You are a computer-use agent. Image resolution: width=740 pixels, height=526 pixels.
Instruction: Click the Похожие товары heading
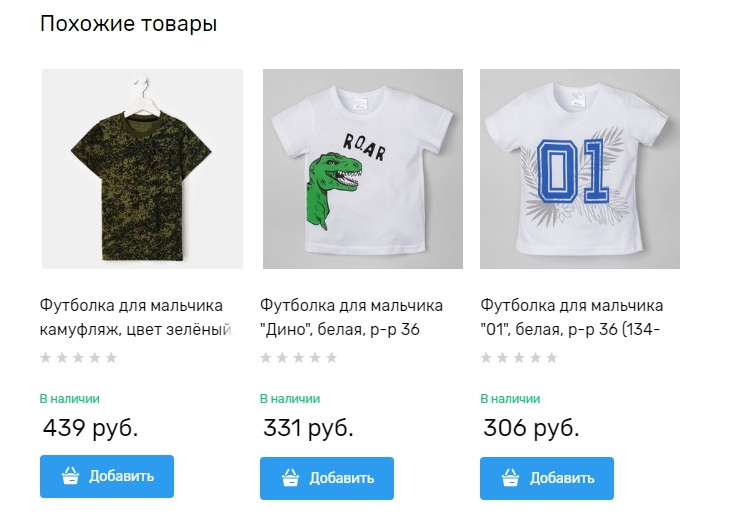(x=128, y=24)
